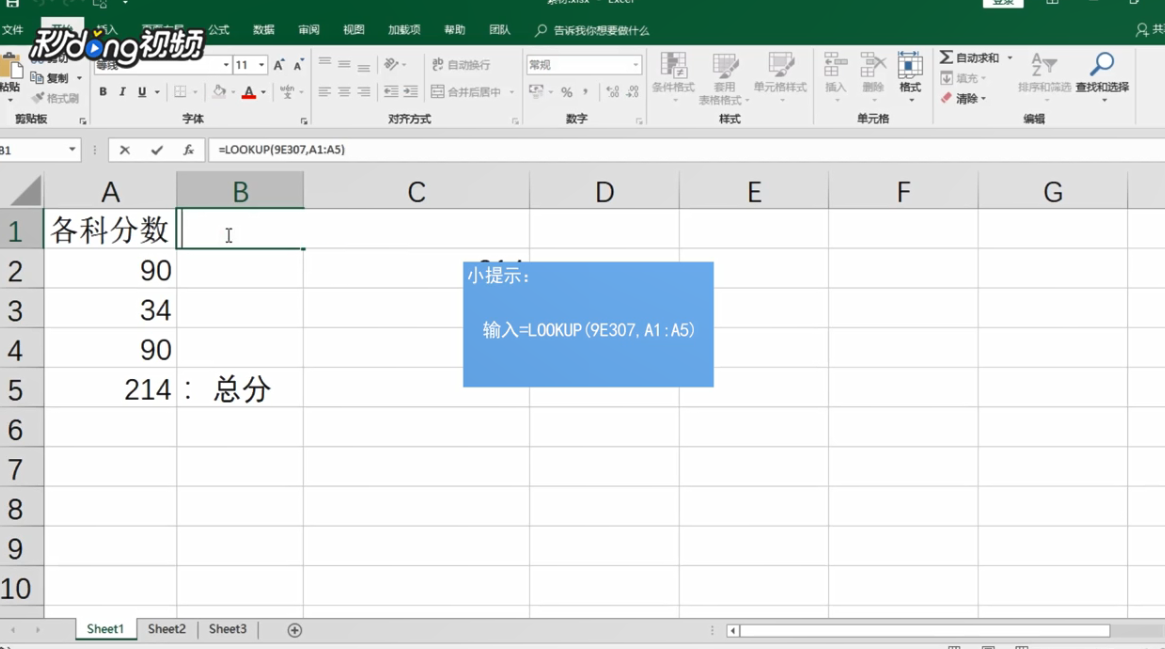Screen dimensions: 1165x649
Task: Click the text orientation icon
Action: (392, 65)
